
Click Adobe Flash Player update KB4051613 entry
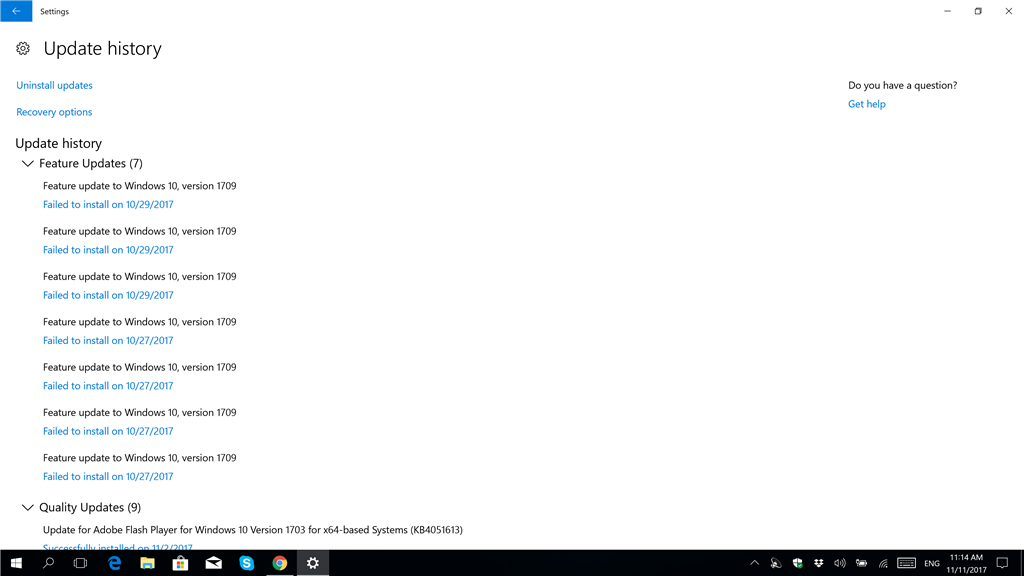(x=253, y=530)
